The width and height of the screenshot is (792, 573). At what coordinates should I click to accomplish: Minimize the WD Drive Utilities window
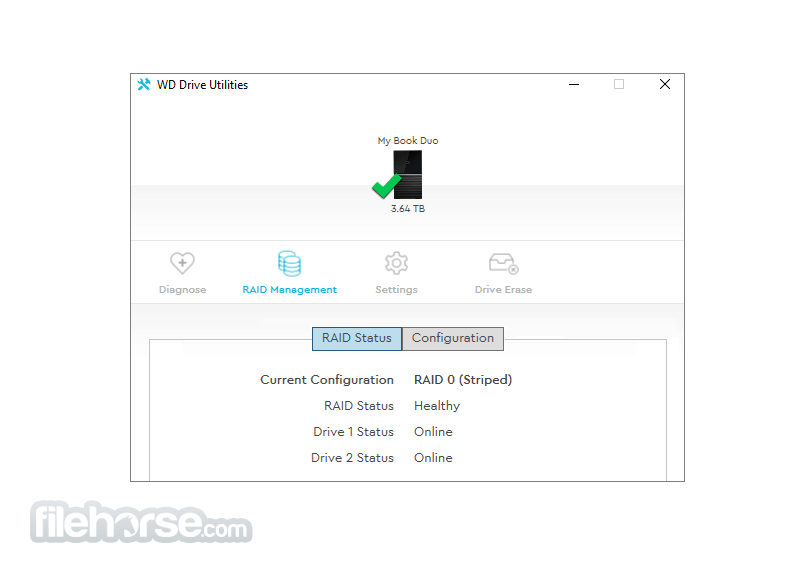click(574, 84)
